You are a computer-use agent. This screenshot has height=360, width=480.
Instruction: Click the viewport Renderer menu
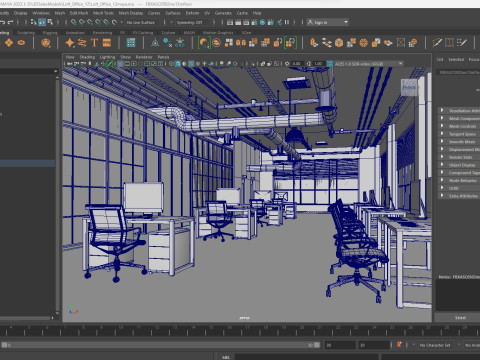coord(144,57)
